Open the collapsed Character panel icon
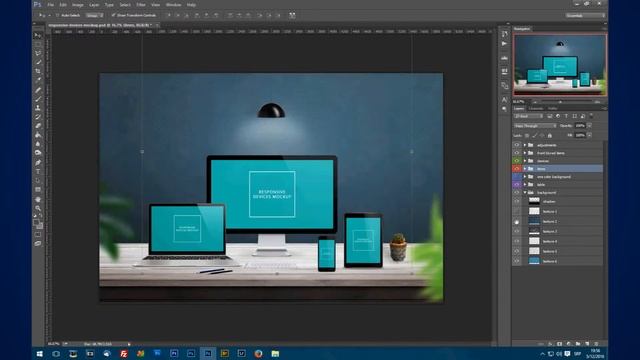 (504, 100)
